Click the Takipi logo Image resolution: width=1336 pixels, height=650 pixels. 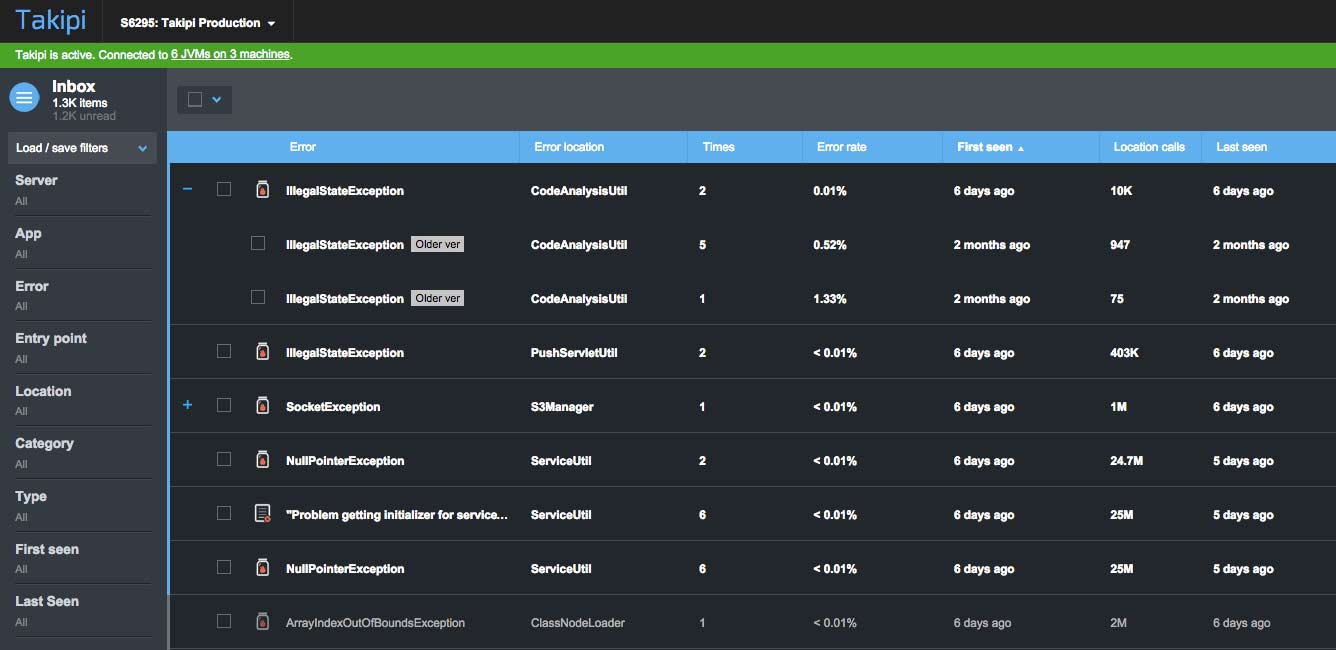point(51,21)
